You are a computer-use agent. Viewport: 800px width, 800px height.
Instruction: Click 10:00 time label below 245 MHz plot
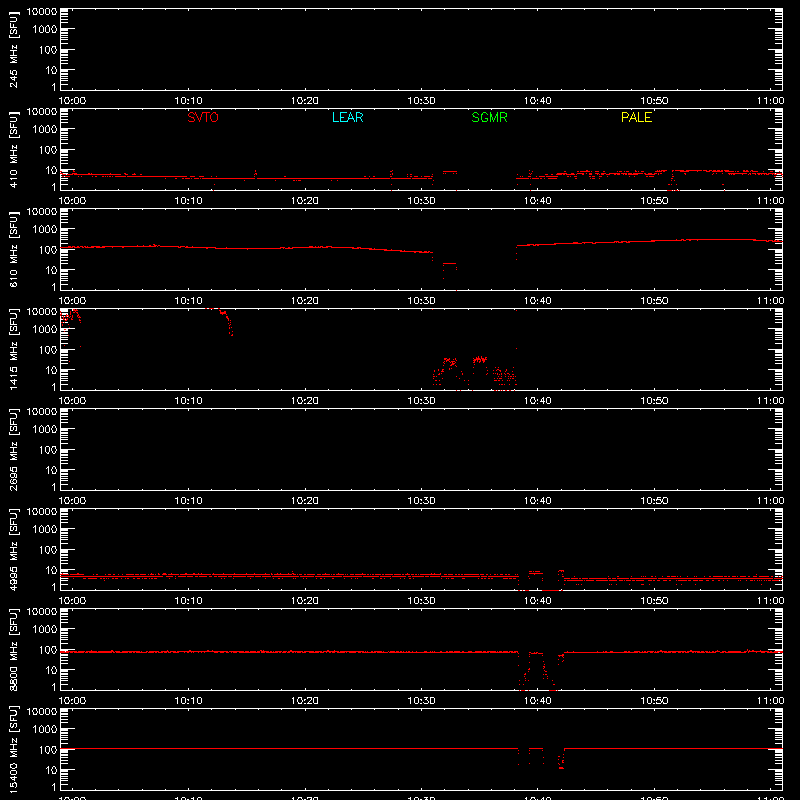coord(72,101)
